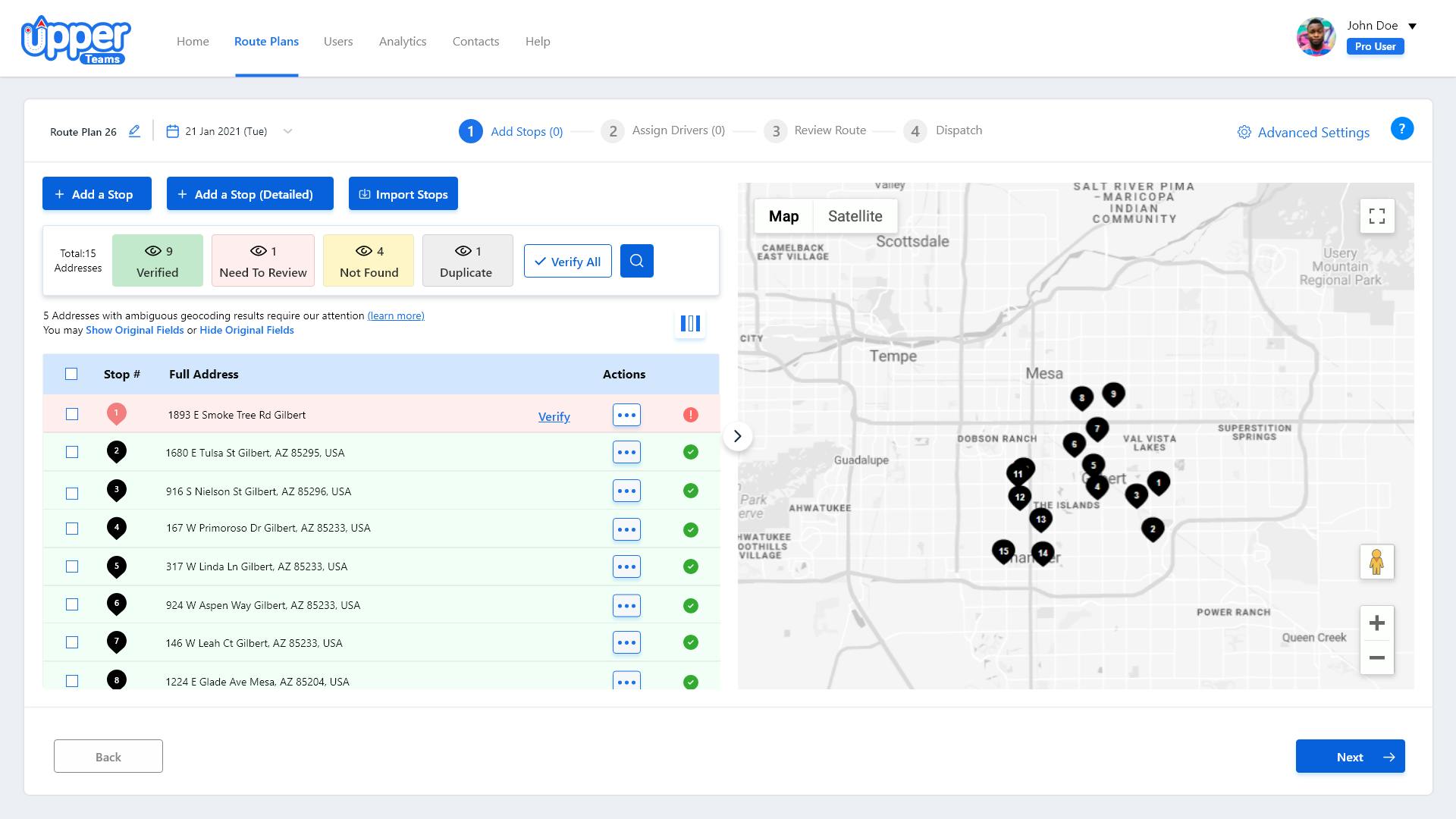Image resolution: width=1456 pixels, height=819 pixels.
Task: Collapse the list panel with the arrow
Action: point(737,436)
